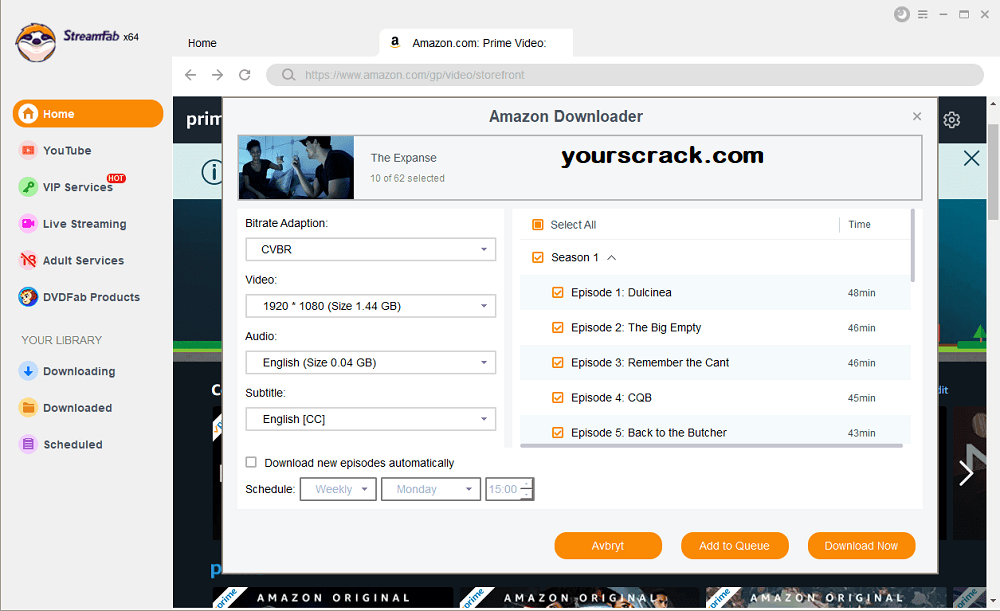The height and width of the screenshot is (611, 1000).
Task: Click The Expanse thumbnail image
Action: tap(297, 167)
